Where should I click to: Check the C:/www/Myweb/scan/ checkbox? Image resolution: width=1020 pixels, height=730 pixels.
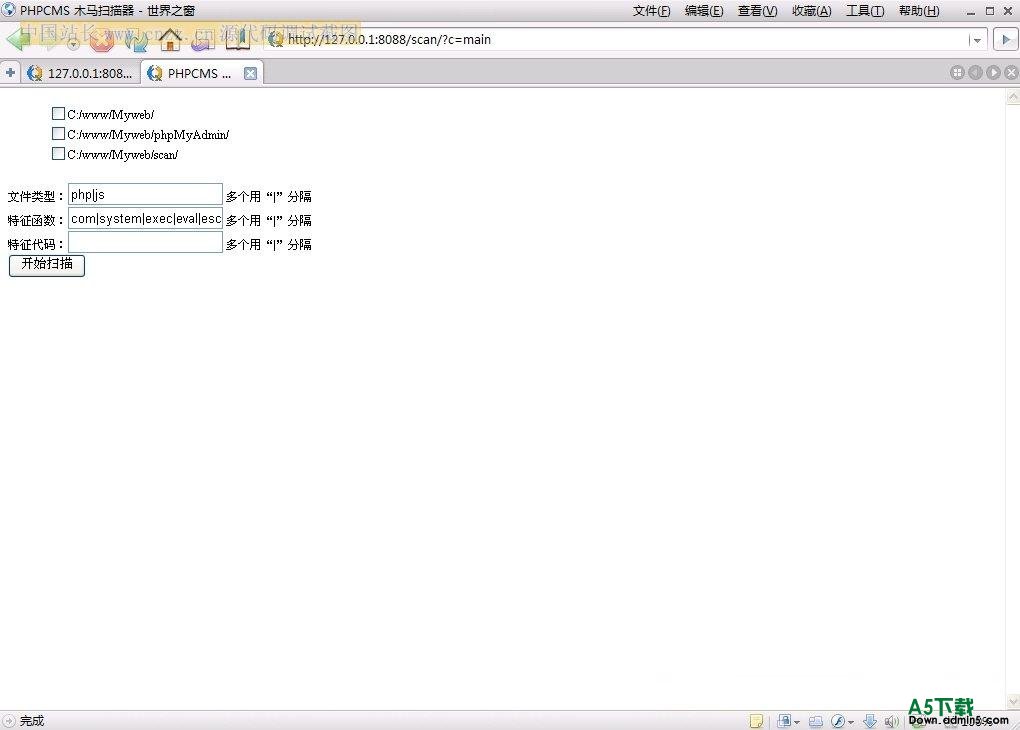coord(58,154)
